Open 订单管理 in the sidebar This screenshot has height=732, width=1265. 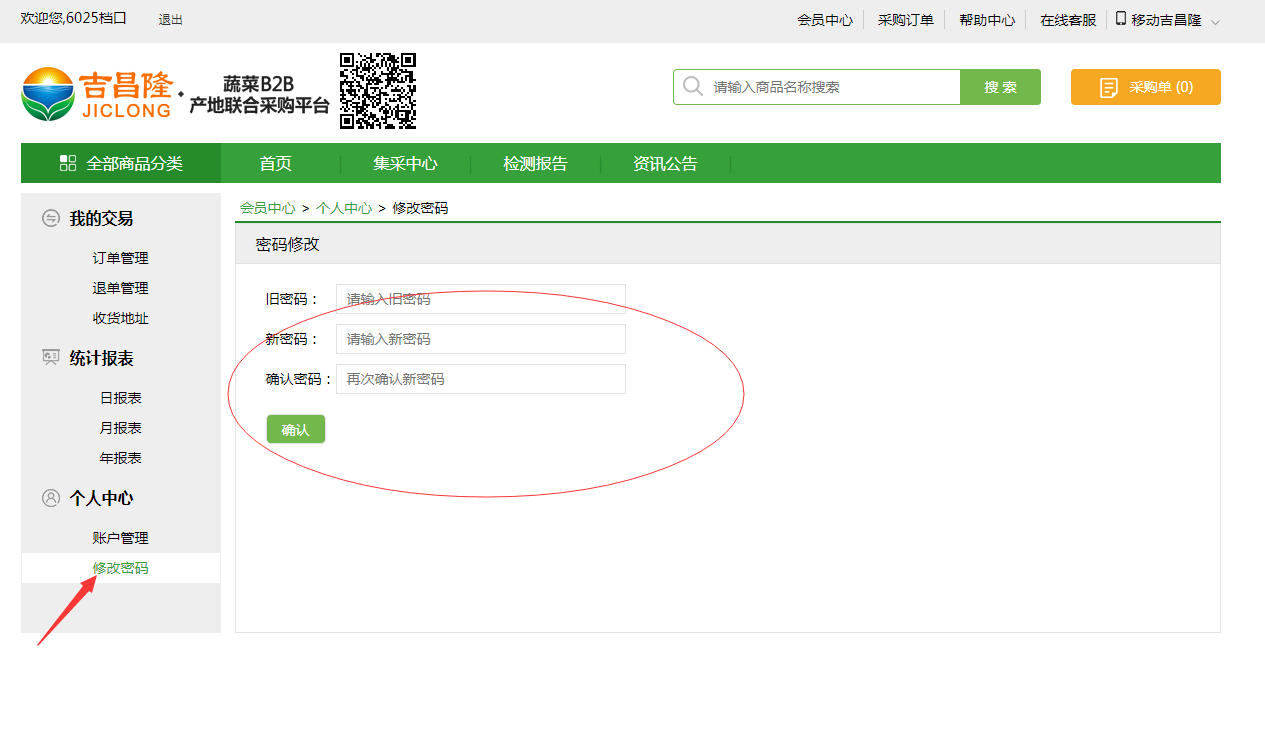pyautogui.click(x=120, y=258)
